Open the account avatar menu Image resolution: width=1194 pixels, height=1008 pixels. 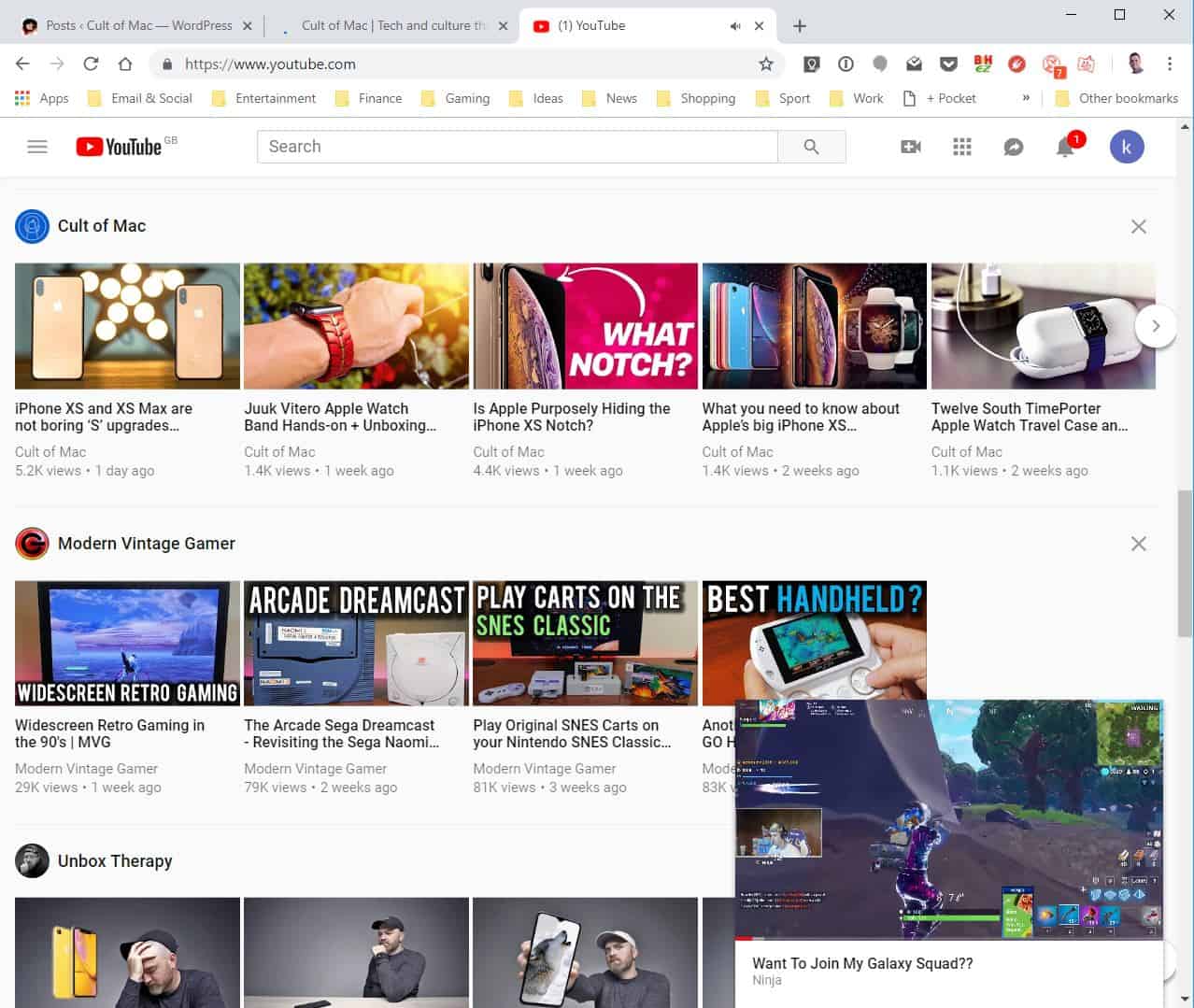pos(1126,147)
